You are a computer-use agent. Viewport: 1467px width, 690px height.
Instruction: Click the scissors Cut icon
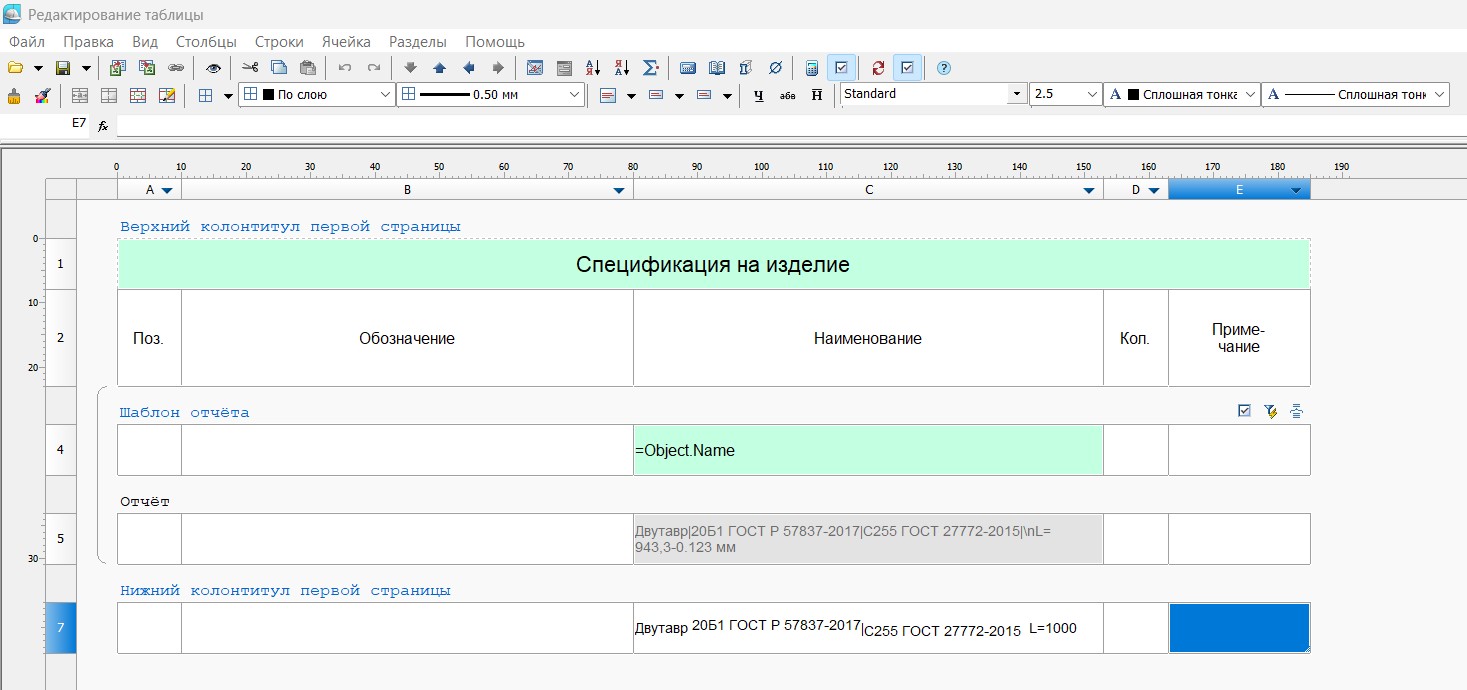(x=250, y=68)
